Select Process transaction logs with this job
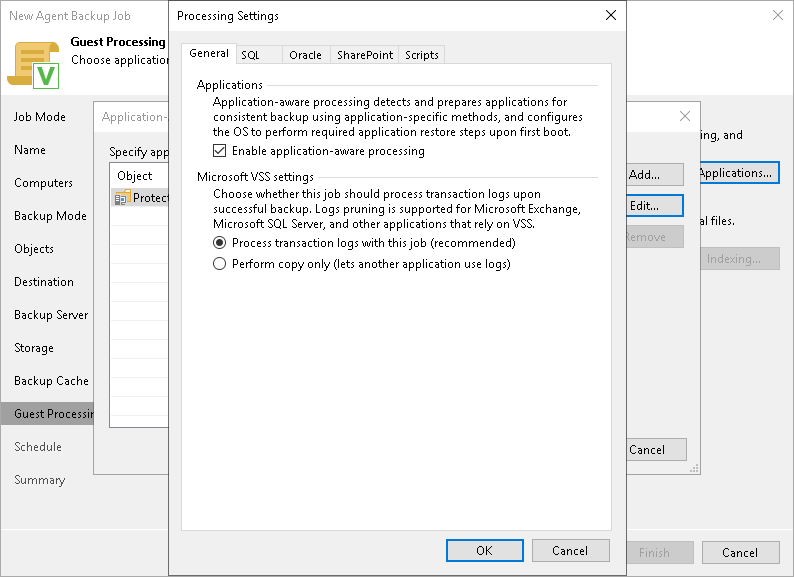 [x=219, y=243]
